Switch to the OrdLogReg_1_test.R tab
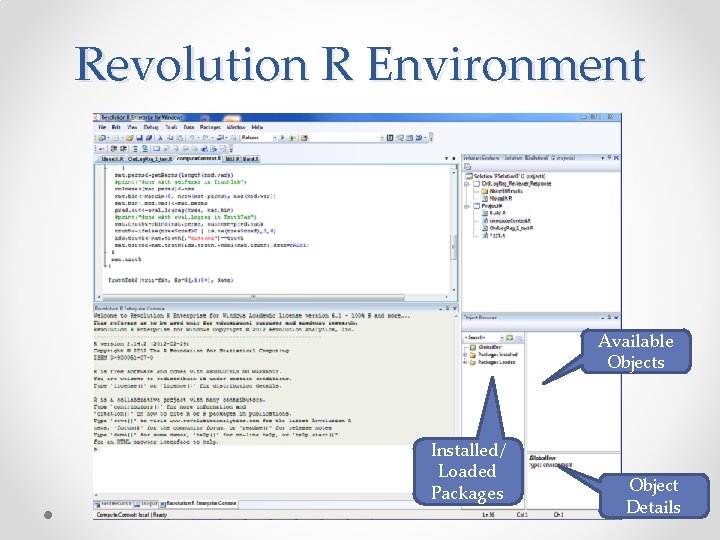The width and height of the screenshot is (720, 540). (151, 159)
